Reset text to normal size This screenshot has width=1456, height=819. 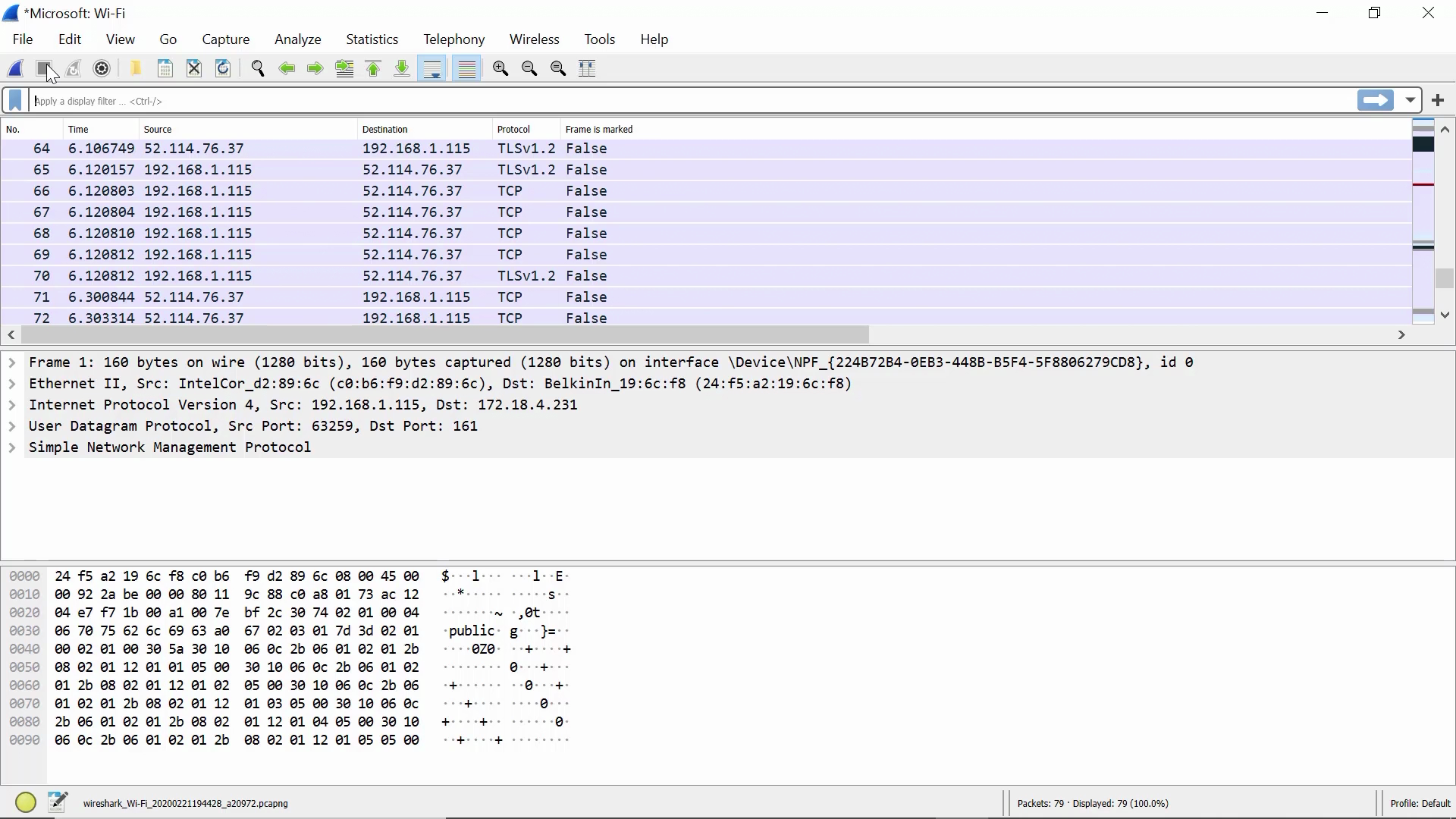pyautogui.click(x=558, y=68)
